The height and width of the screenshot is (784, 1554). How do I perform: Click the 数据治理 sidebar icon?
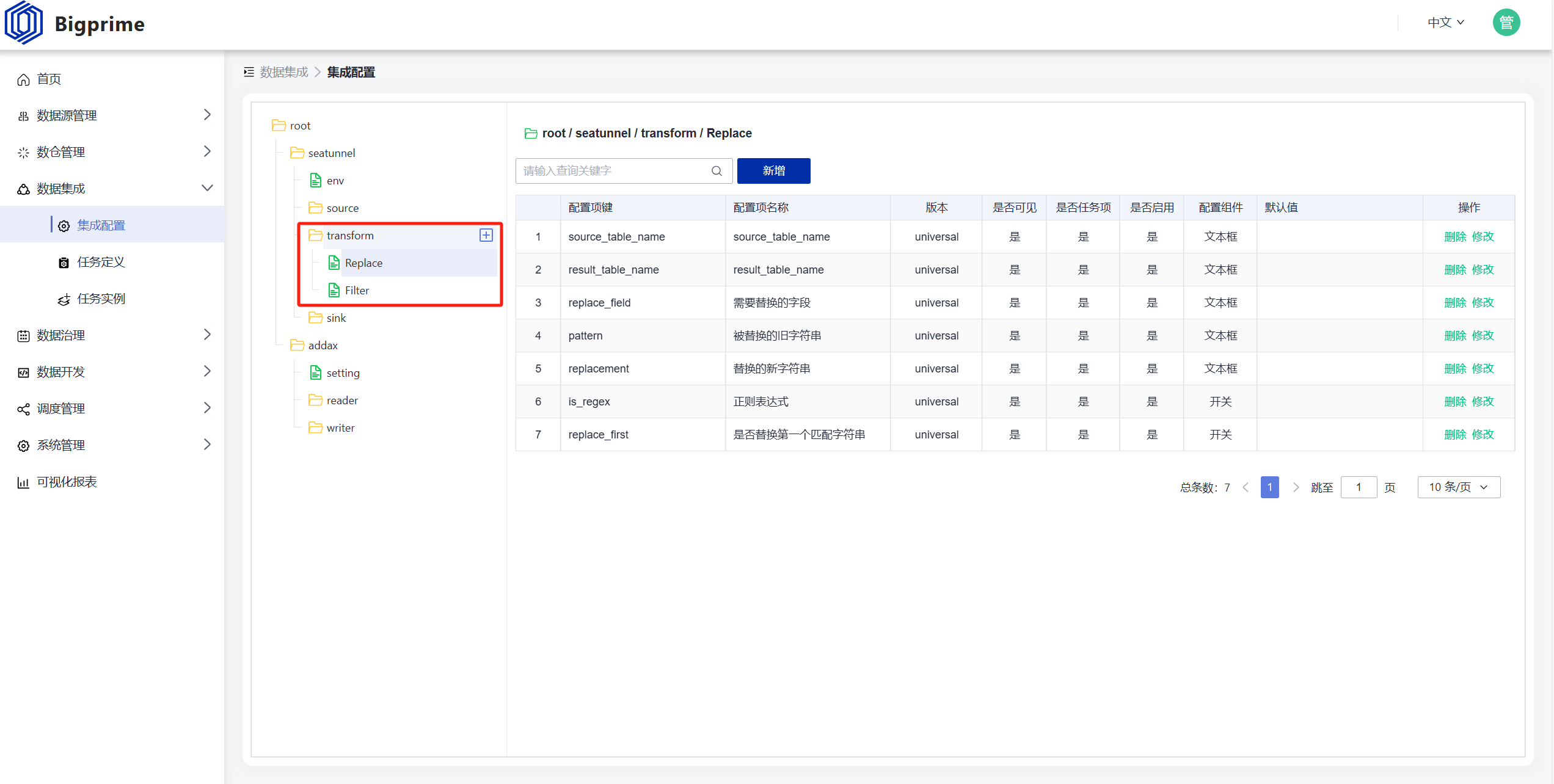coord(23,336)
